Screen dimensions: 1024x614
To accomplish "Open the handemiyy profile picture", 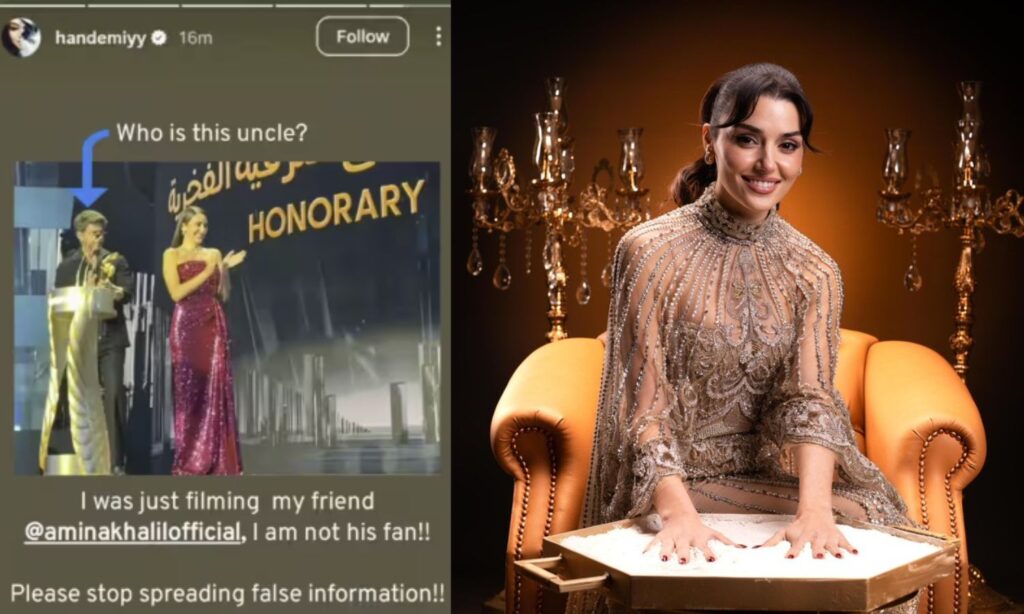I will click(21, 38).
